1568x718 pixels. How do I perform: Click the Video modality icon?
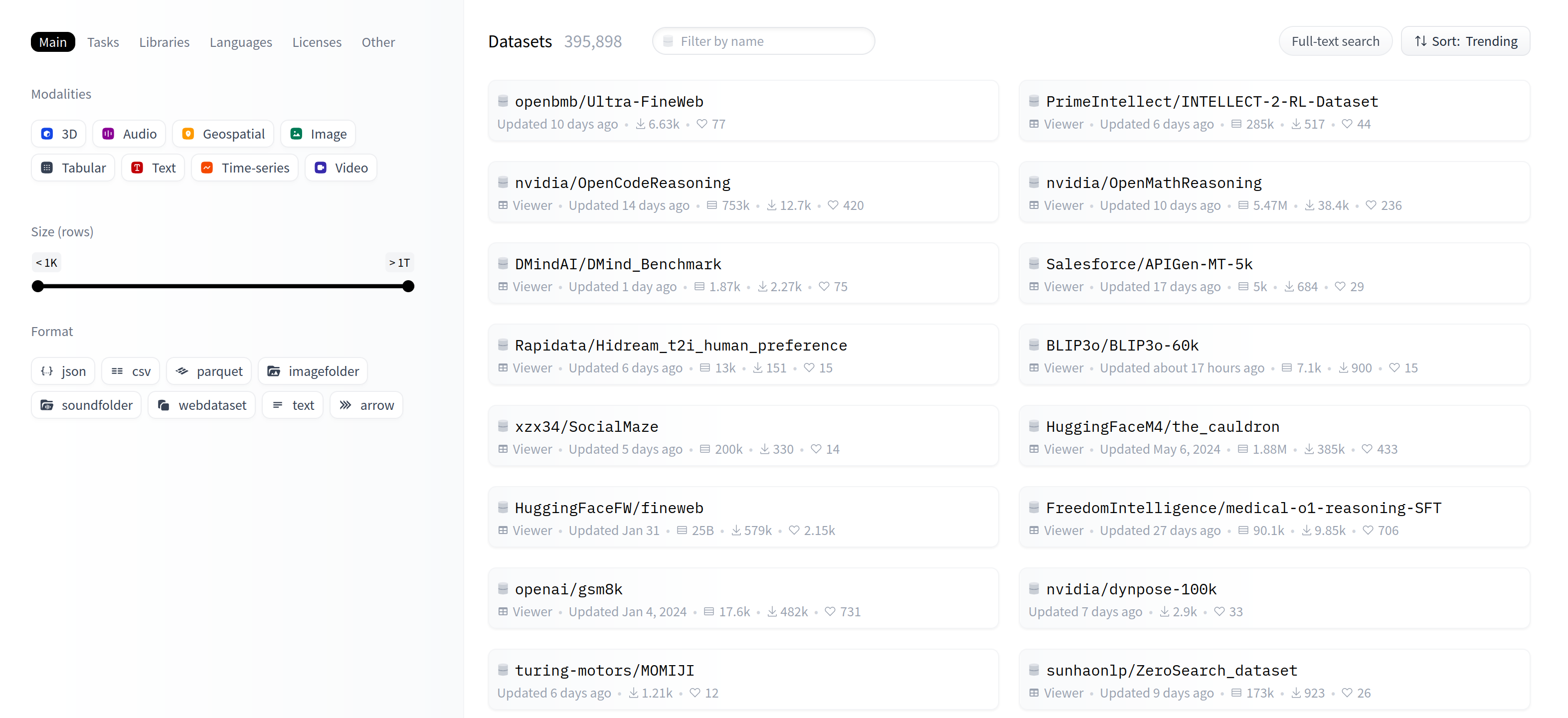coord(320,168)
